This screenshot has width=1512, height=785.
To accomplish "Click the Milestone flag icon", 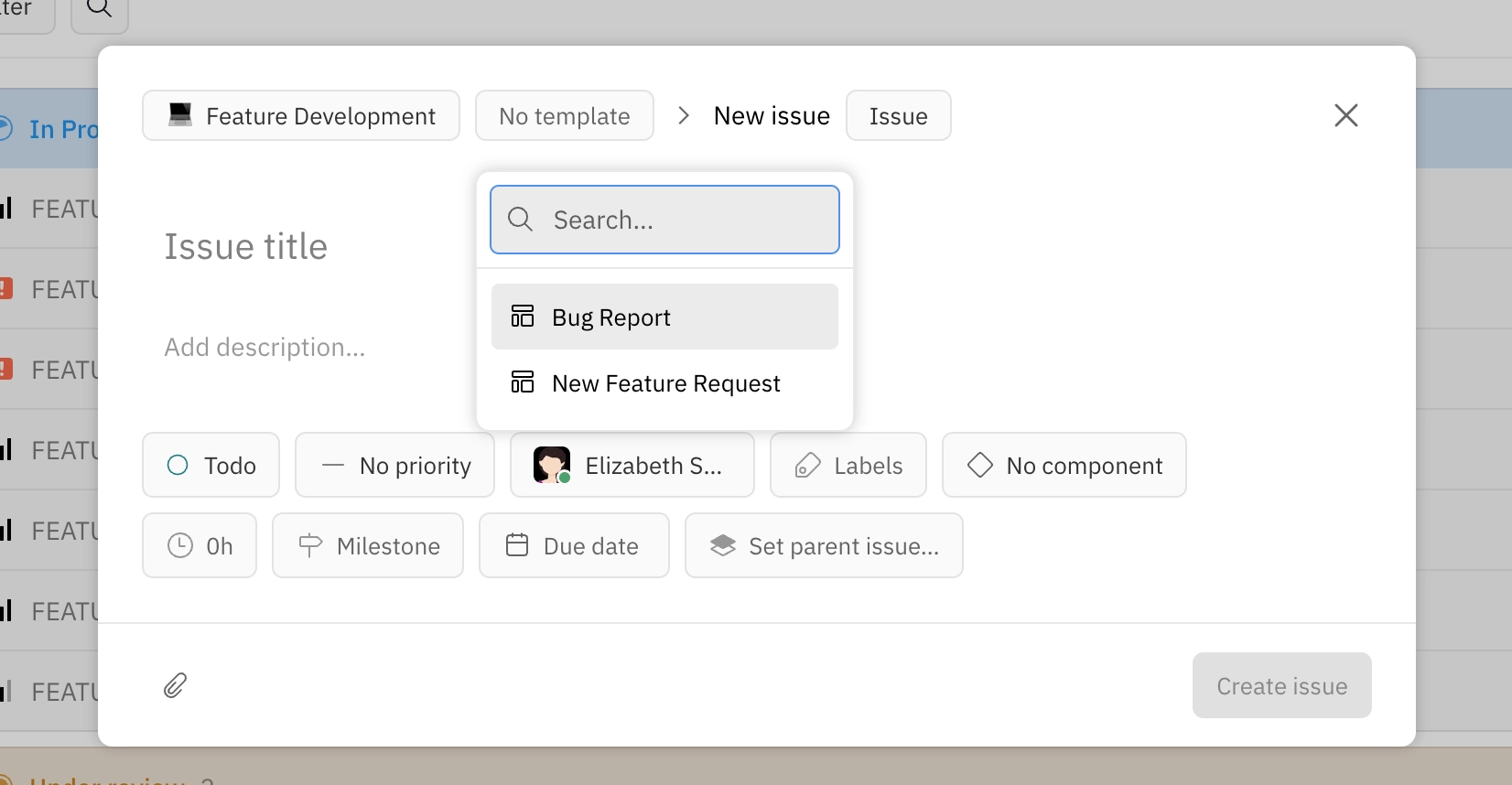I will click(x=309, y=545).
